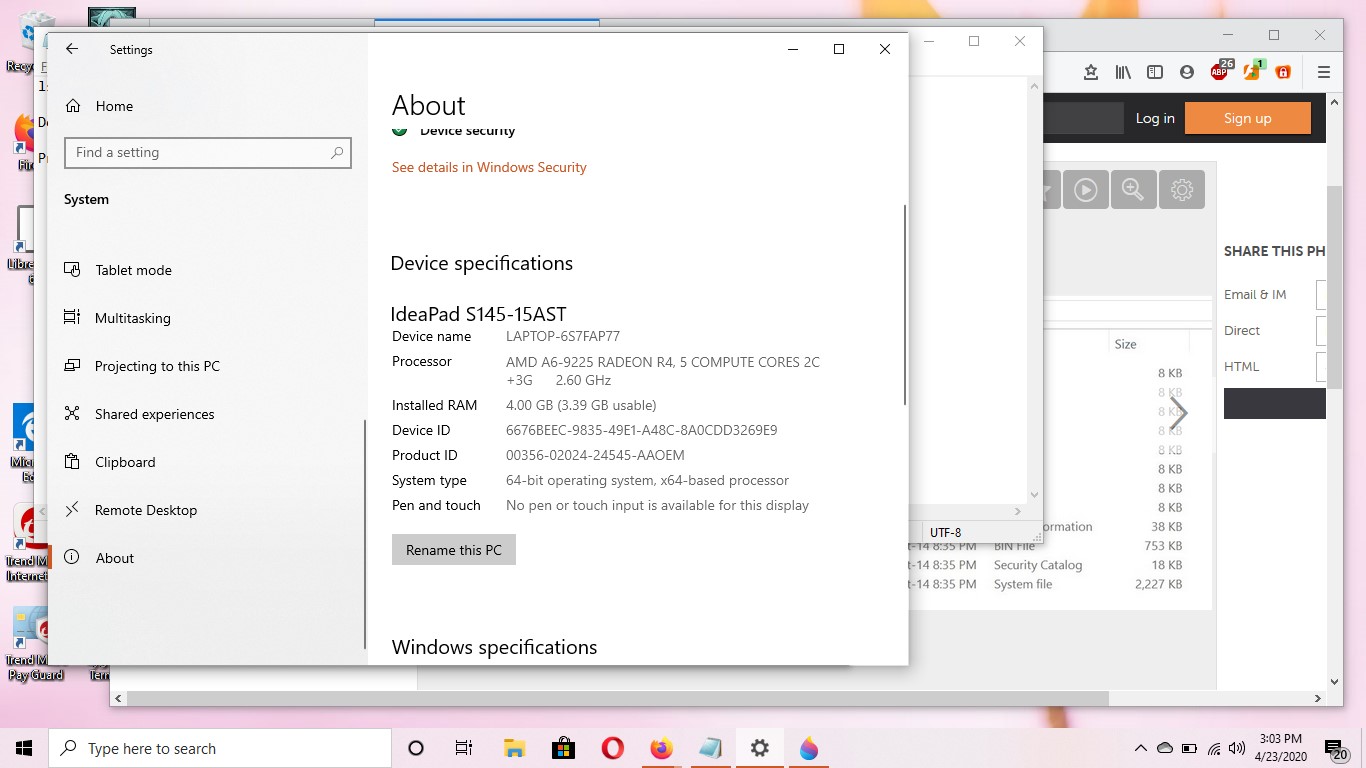The width and height of the screenshot is (1366, 768).
Task: Click Settings gear icon on taskbar
Action: point(759,748)
